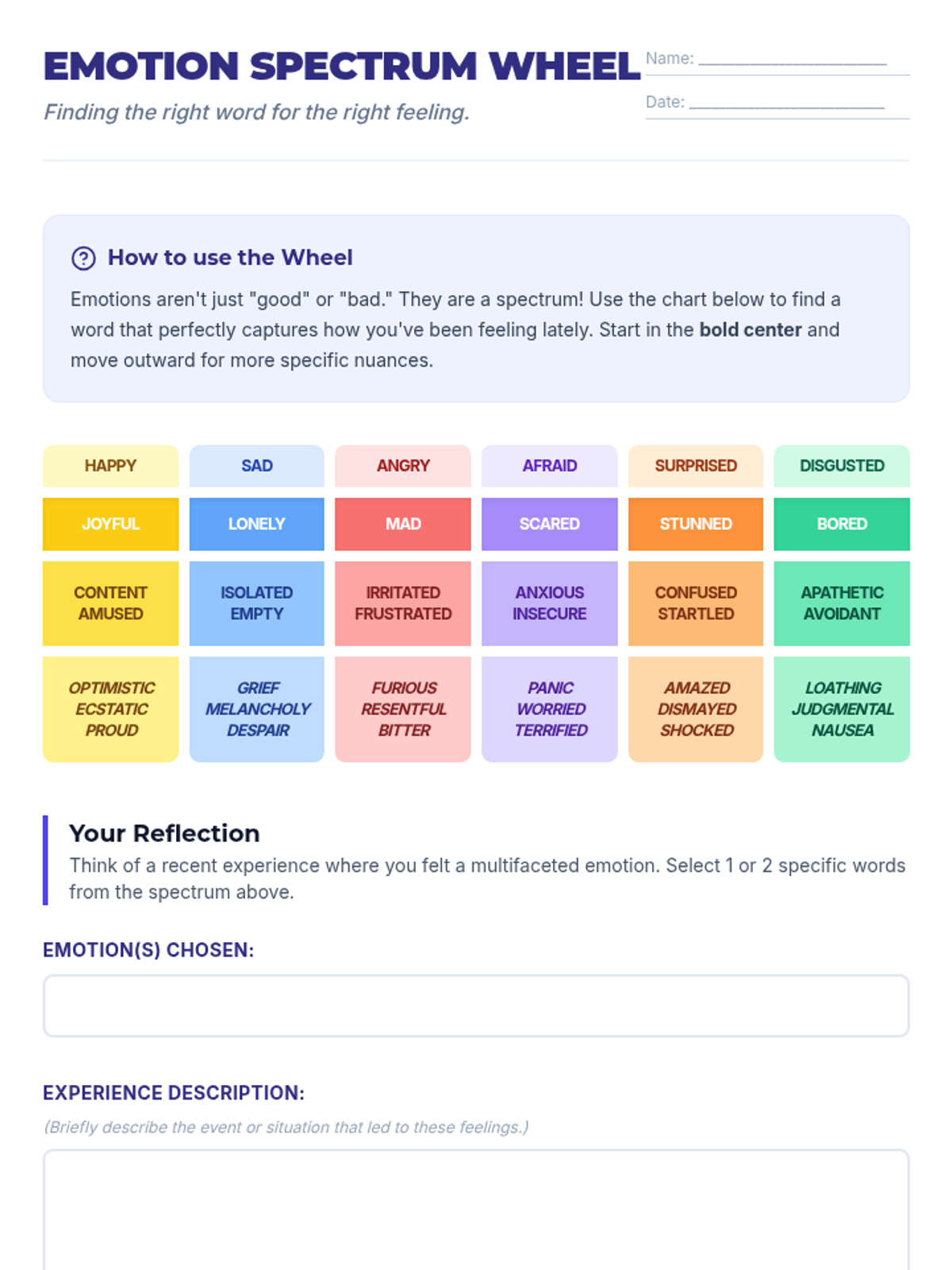
Task: Click the Date field line
Action: pyautogui.click(x=786, y=104)
